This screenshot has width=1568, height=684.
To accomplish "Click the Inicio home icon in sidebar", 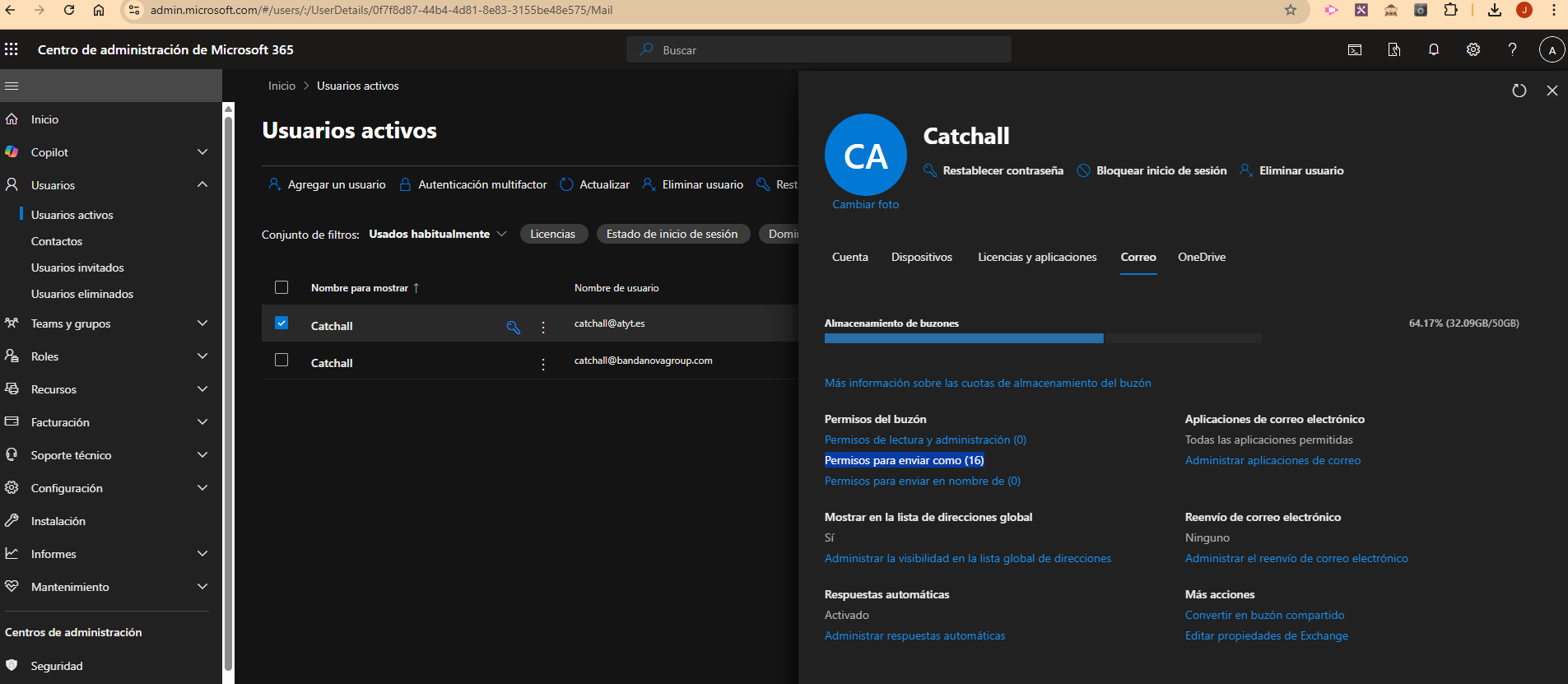I will coord(12,119).
